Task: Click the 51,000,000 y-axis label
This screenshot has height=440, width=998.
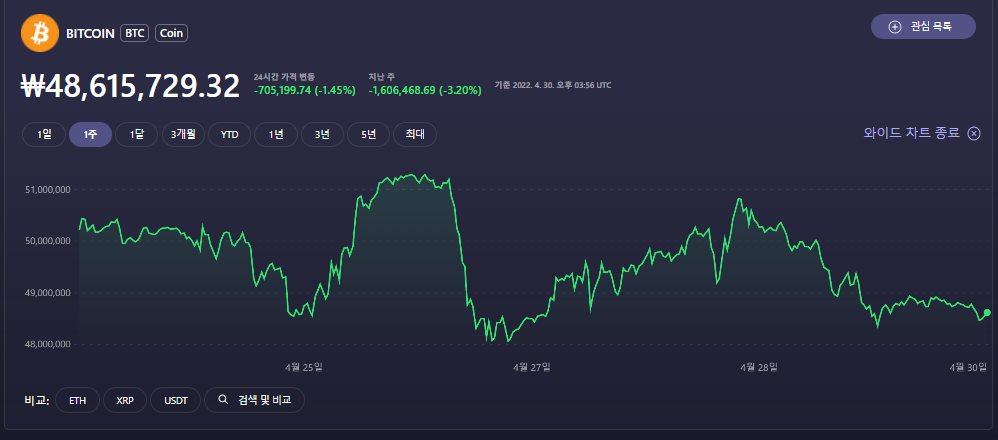Action: (x=47, y=189)
